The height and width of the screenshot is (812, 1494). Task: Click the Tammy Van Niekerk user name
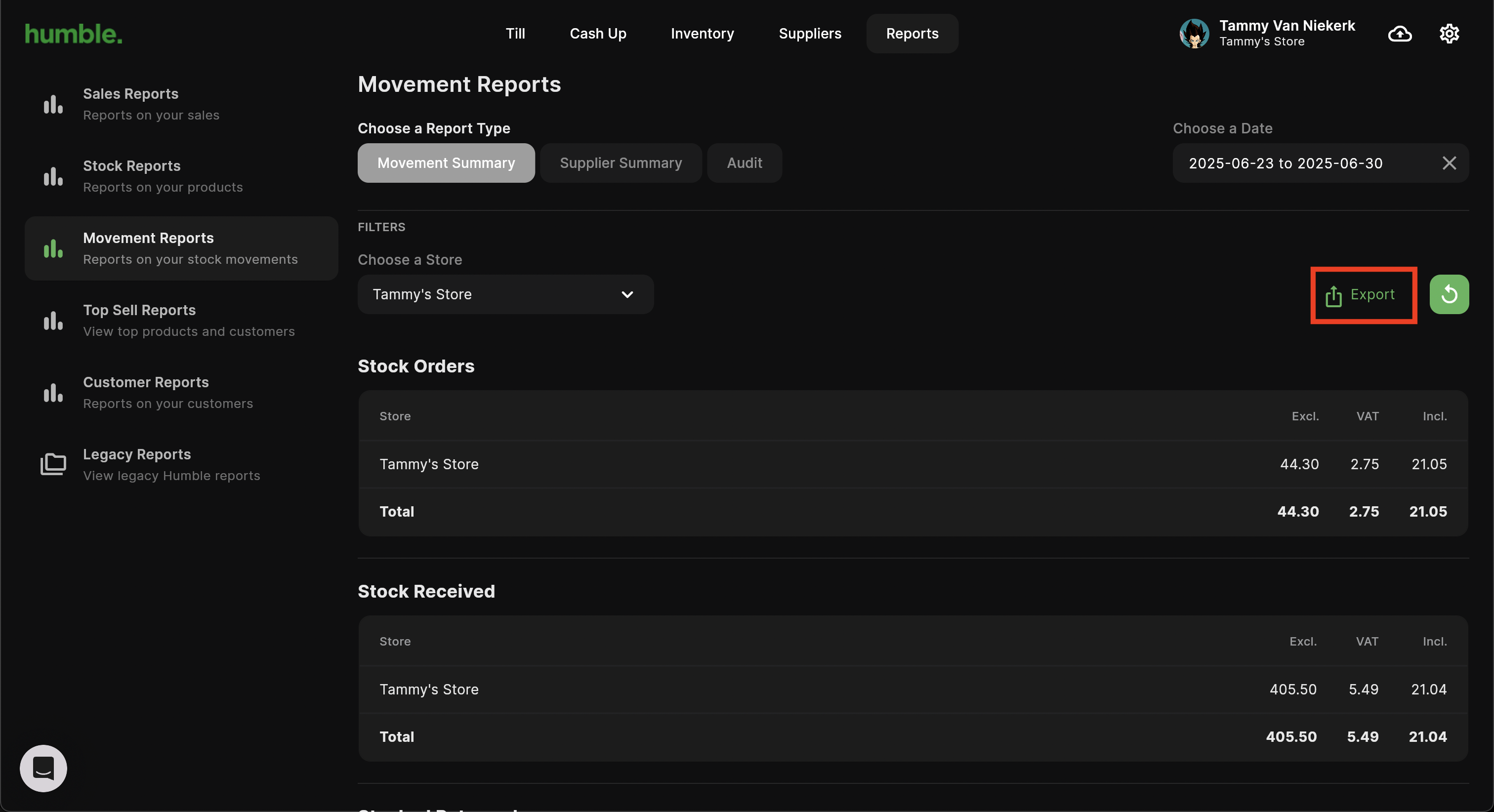click(1287, 26)
